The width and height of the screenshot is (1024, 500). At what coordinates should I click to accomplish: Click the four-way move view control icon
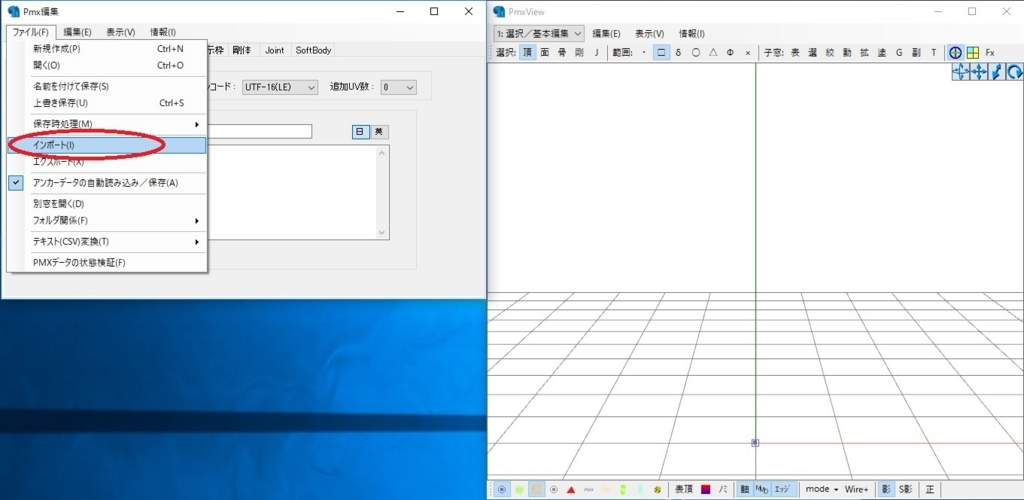979,72
